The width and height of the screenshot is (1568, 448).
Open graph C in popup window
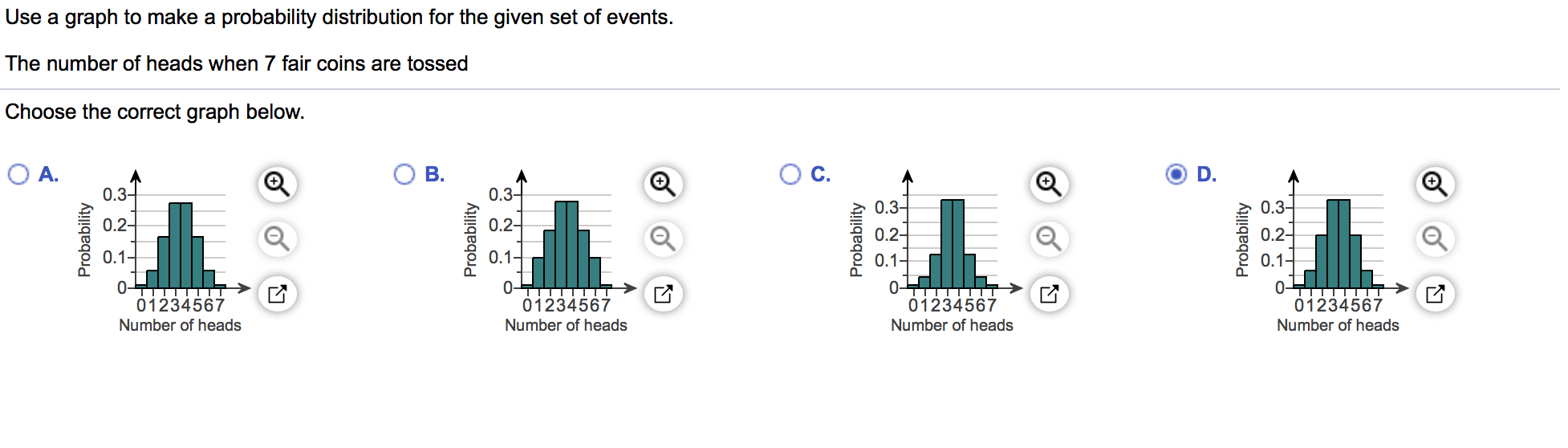[1049, 294]
